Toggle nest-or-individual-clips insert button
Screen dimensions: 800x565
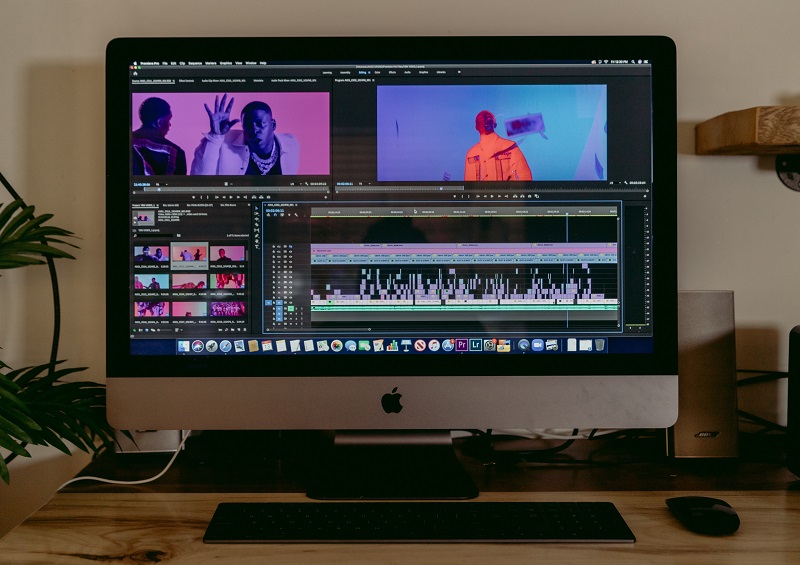coord(268,215)
